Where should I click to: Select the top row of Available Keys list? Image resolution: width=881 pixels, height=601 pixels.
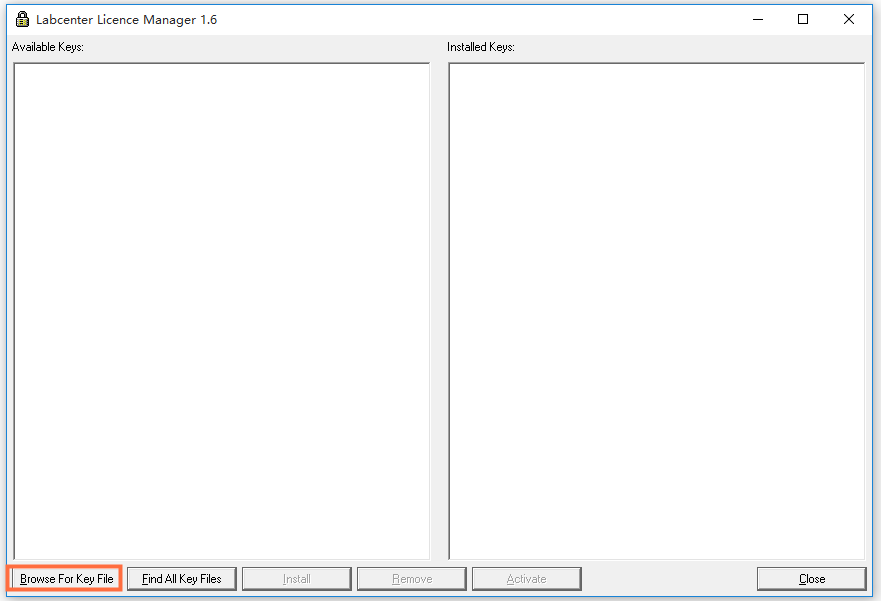[221, 73]
